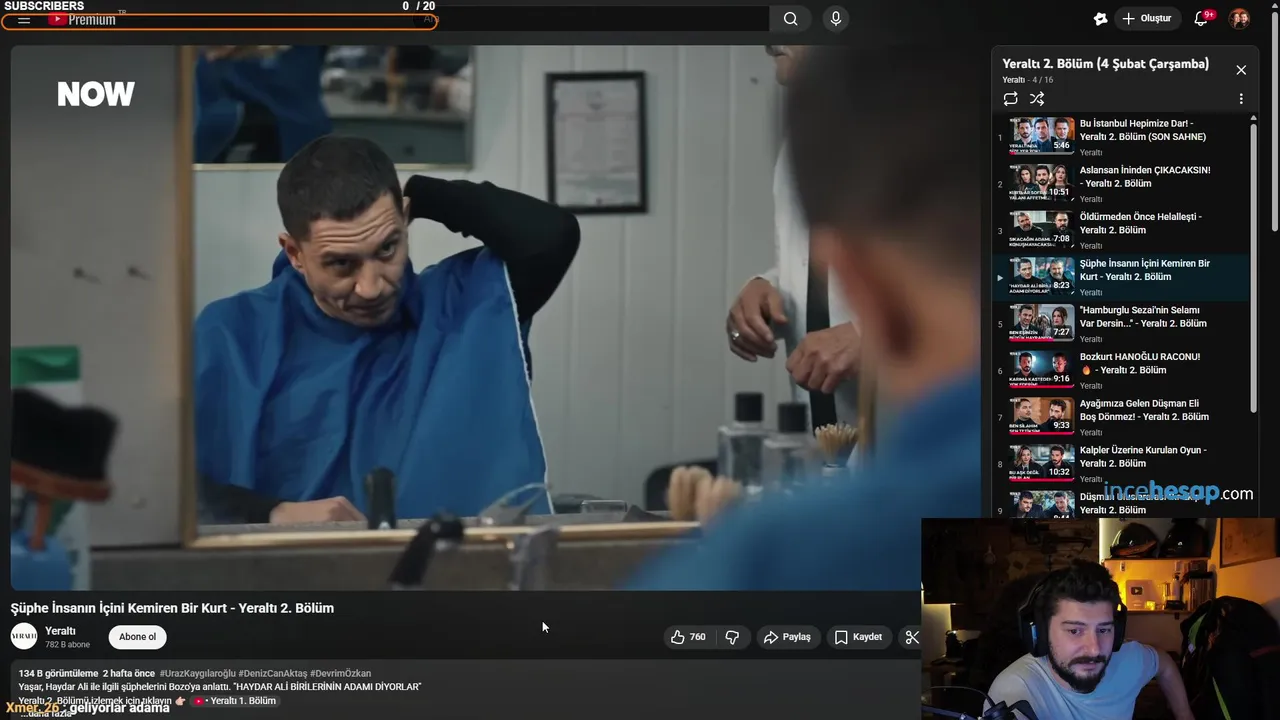Toggle playlist shuffle

point(1037,99)
